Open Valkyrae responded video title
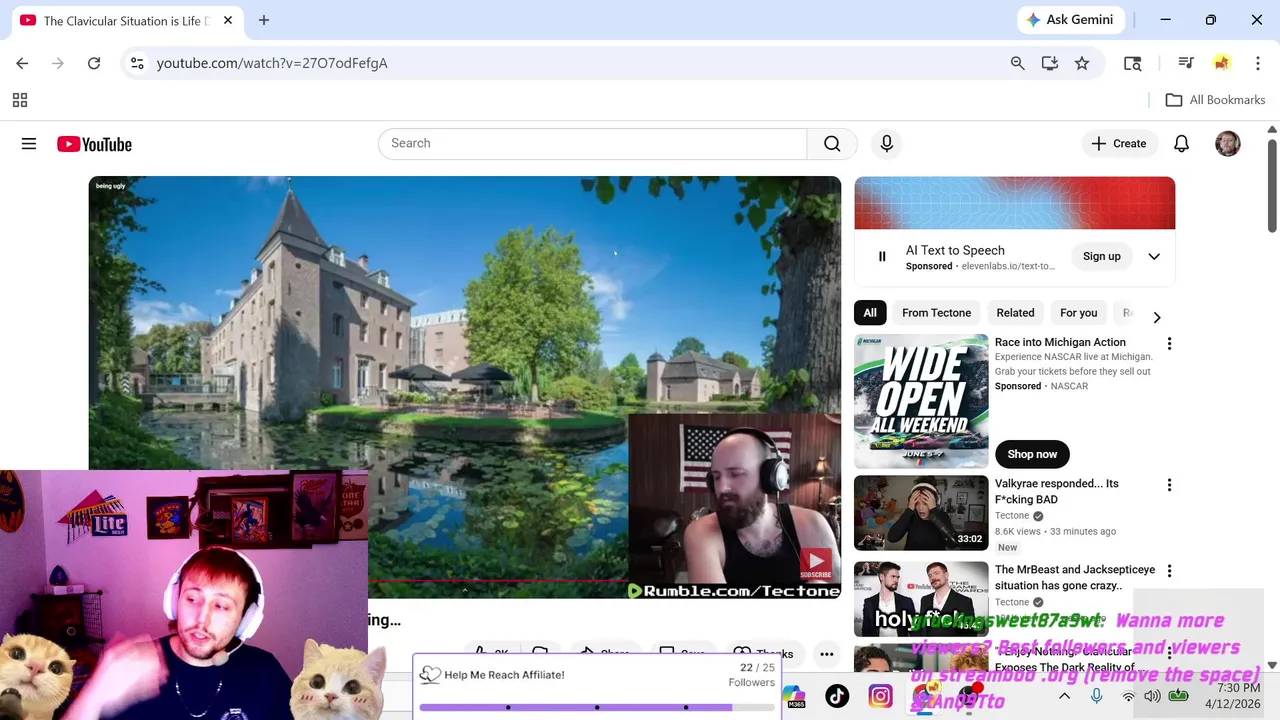1280x720 pixels. coord(1057,491)
